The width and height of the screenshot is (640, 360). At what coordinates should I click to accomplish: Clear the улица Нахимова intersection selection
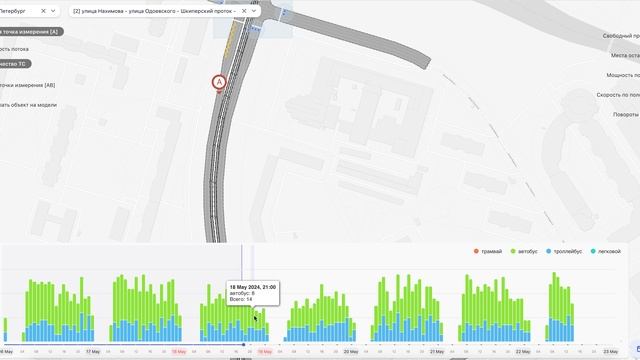pyautogui.click(x=244, y=11)
